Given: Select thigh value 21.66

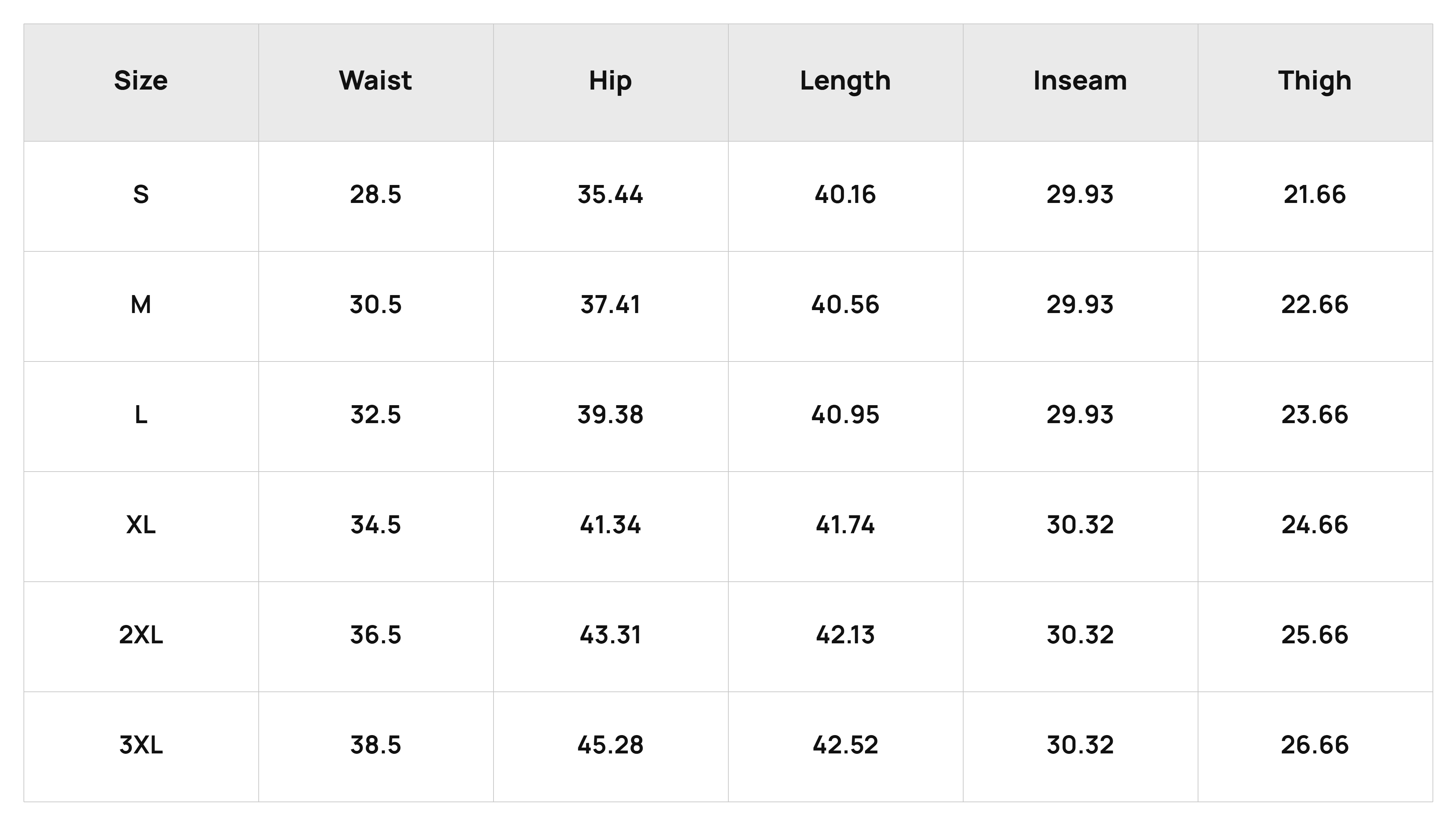Looking at the screenshot, I should [1315, 195].
